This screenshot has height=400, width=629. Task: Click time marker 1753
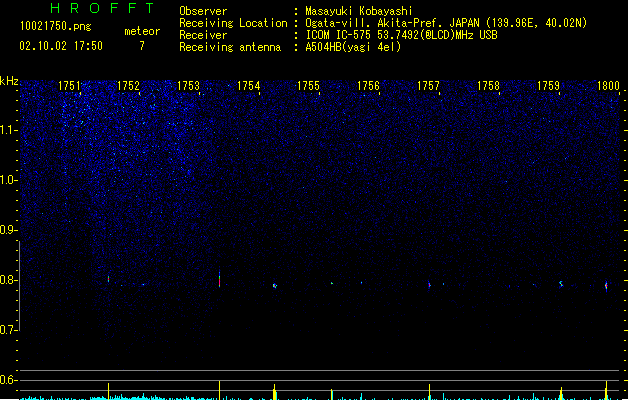[x=189, y=86]
